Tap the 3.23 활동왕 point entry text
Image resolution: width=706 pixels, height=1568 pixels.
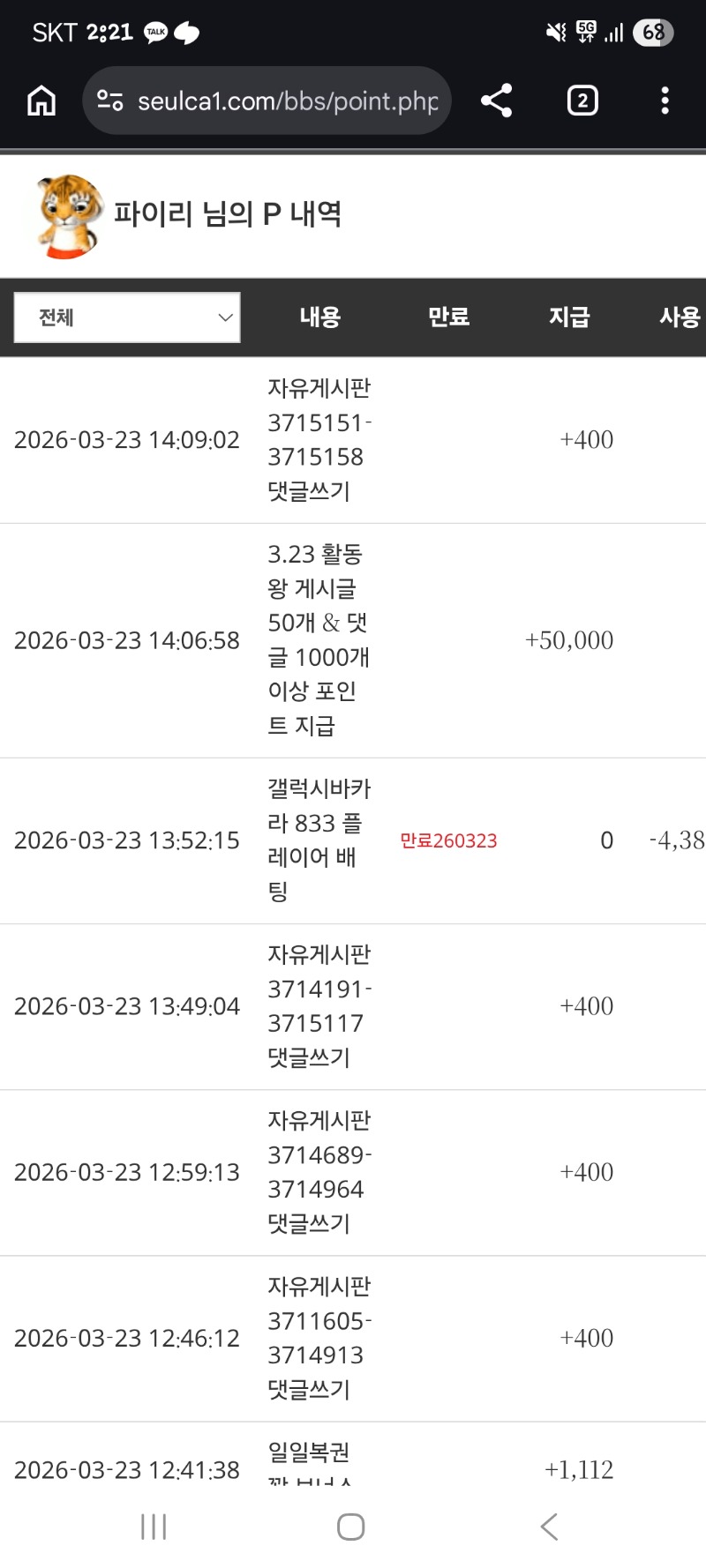(x=318, y=640)
